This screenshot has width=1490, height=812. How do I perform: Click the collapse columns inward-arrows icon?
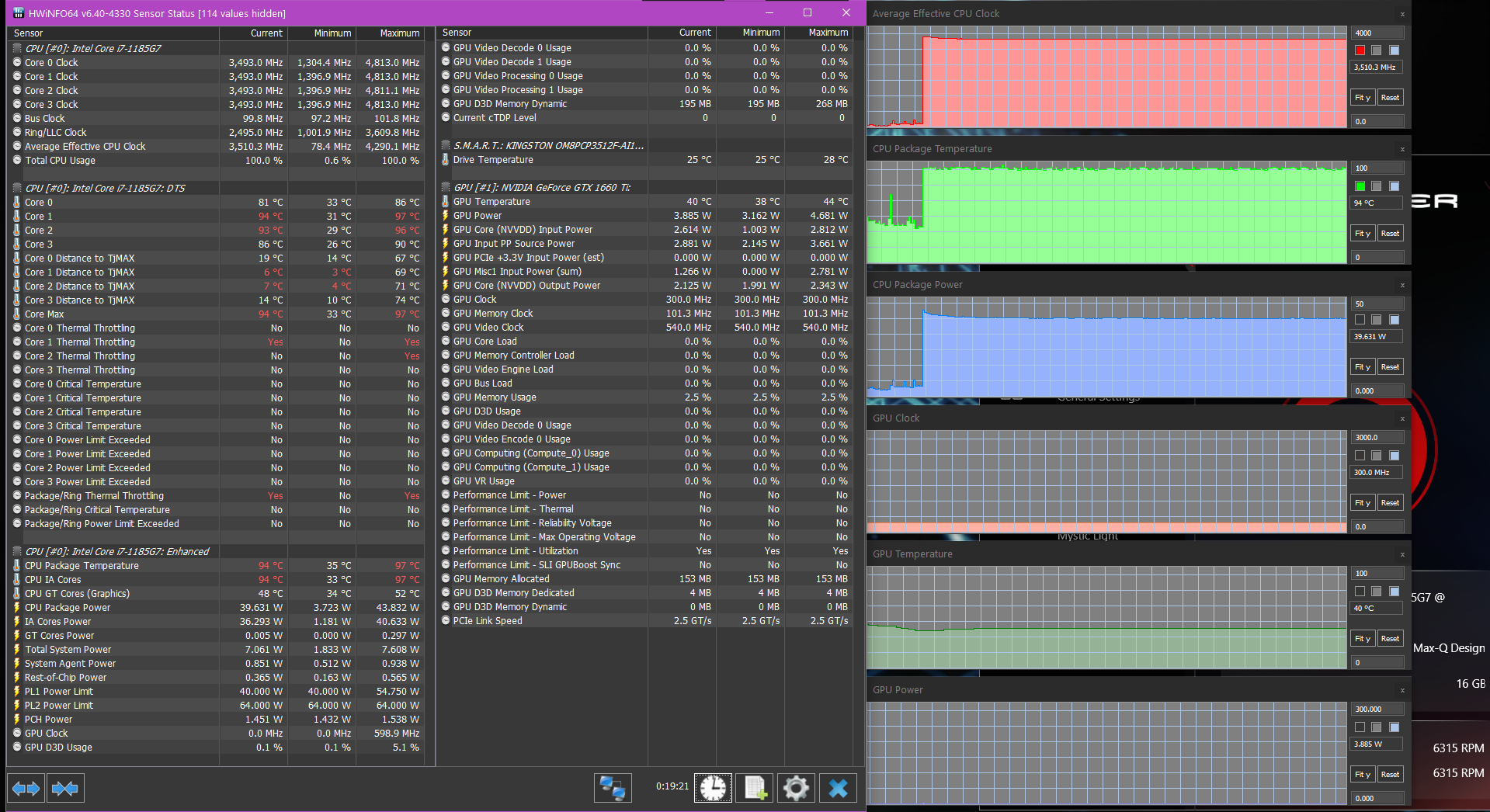pos(65,789)
